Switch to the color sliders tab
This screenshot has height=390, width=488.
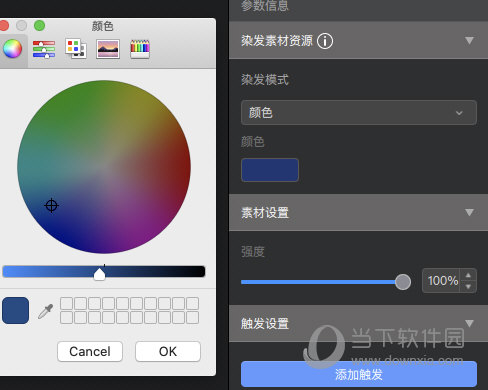44,49
